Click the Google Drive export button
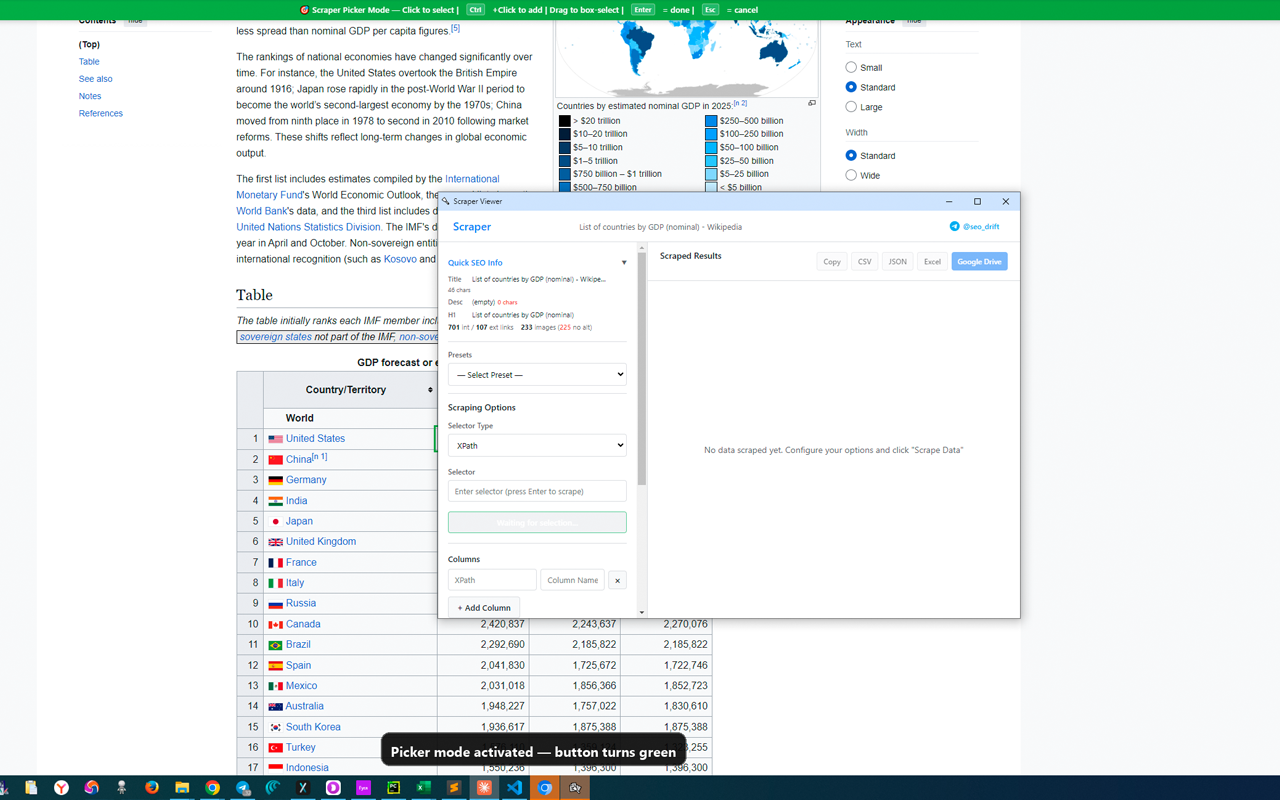The height and width of the screenshot is (800, 1280). click(x=979, y=262)
